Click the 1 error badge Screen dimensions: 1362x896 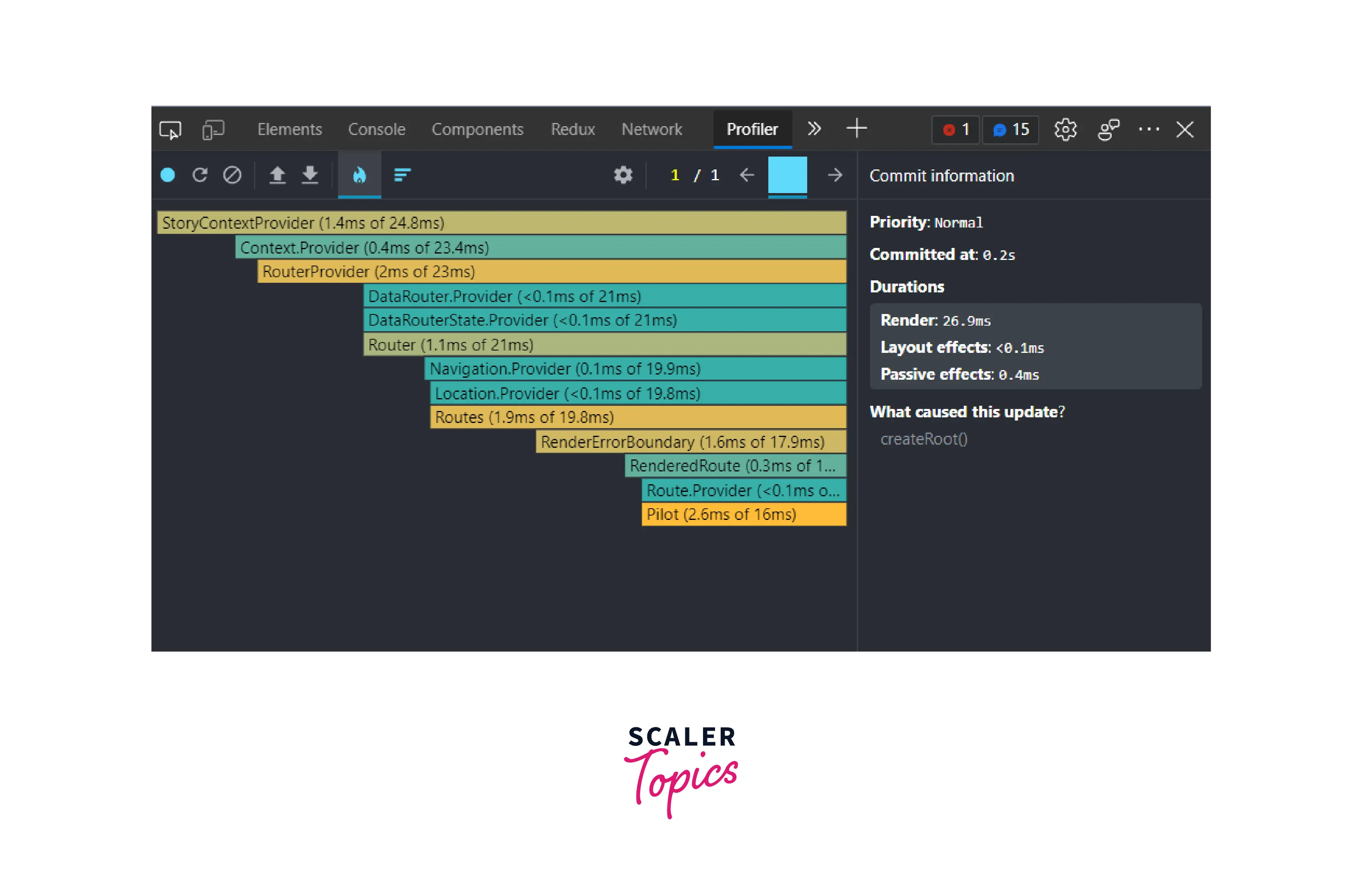[956, 130]
